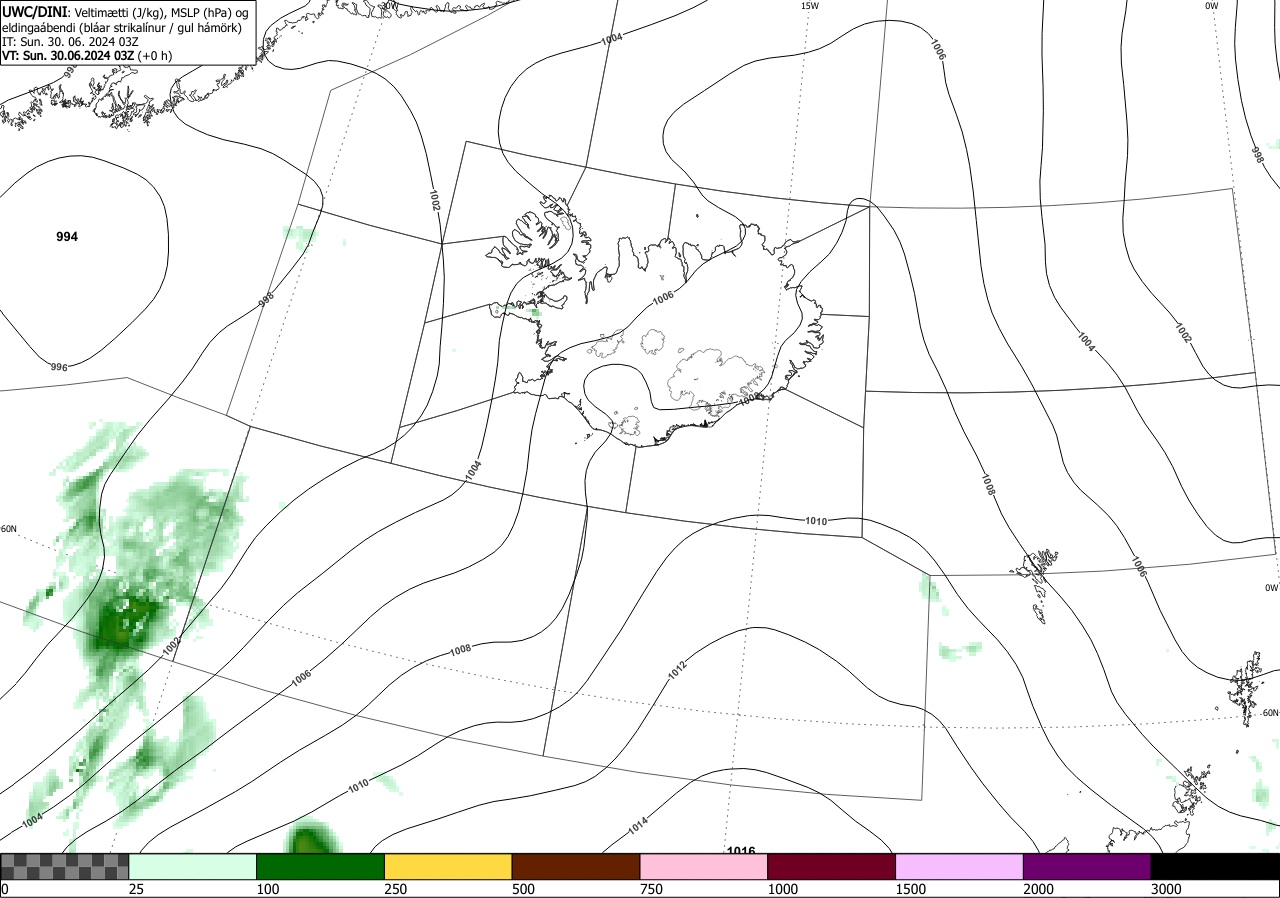Screen dimensions: 1280x898
Task: Click the legend scale value "750"
Action: (652, 889)
